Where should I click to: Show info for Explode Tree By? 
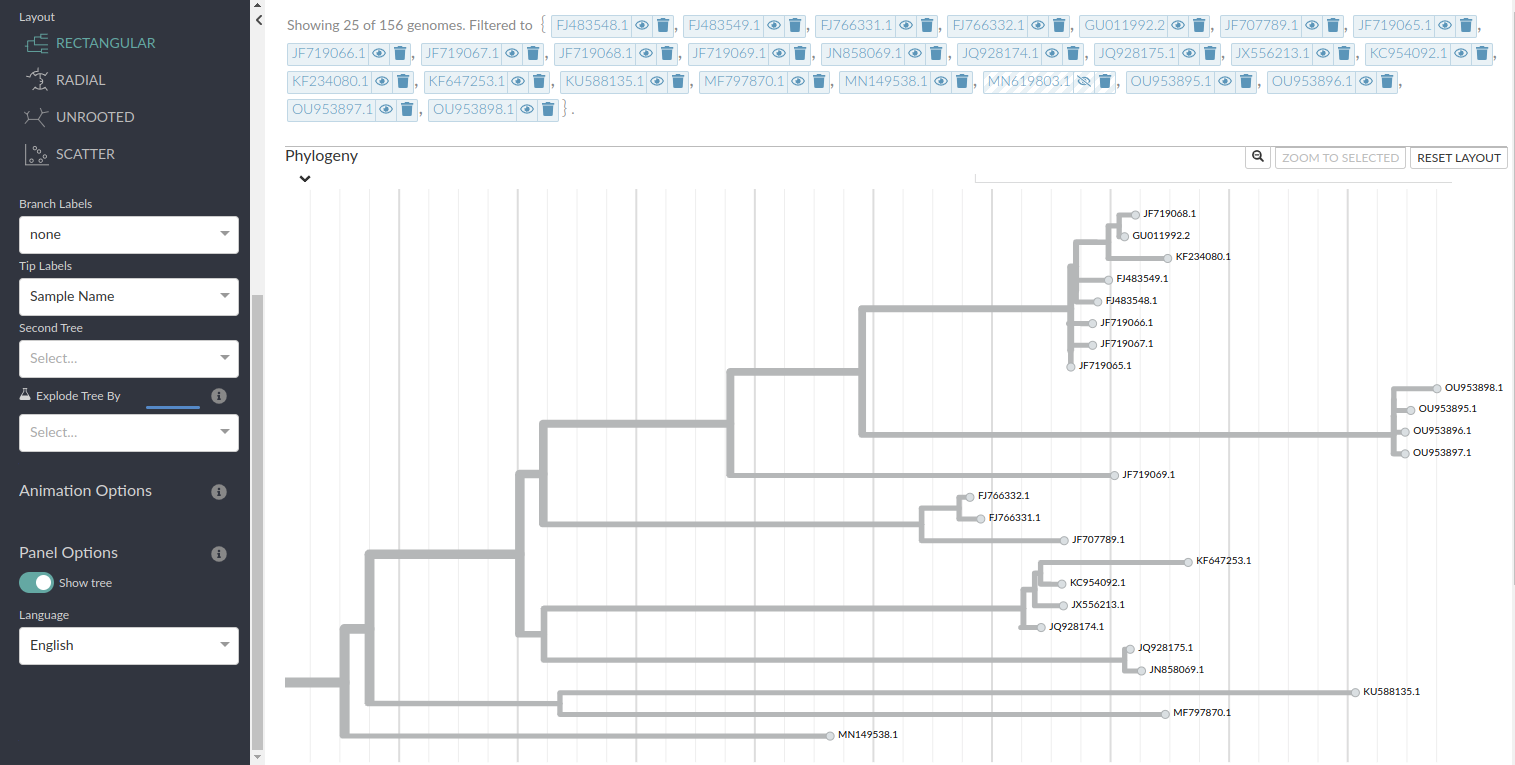coord(219,397)
